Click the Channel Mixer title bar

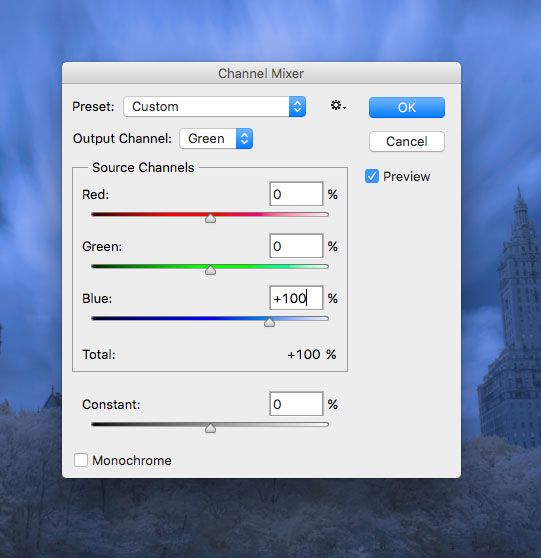(261, 73)
